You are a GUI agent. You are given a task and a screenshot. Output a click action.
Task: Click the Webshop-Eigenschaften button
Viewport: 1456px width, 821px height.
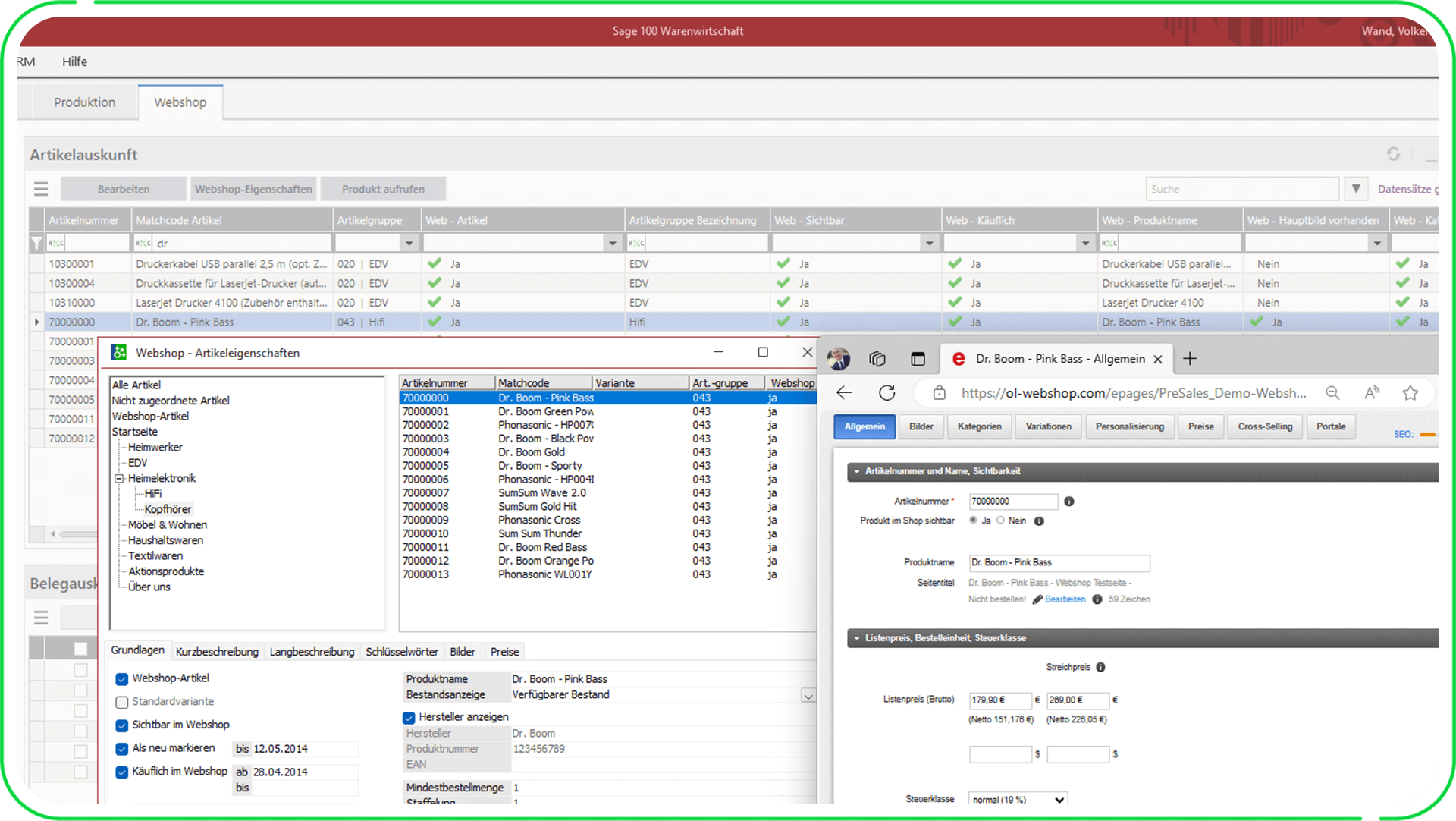tap(253, 189)
